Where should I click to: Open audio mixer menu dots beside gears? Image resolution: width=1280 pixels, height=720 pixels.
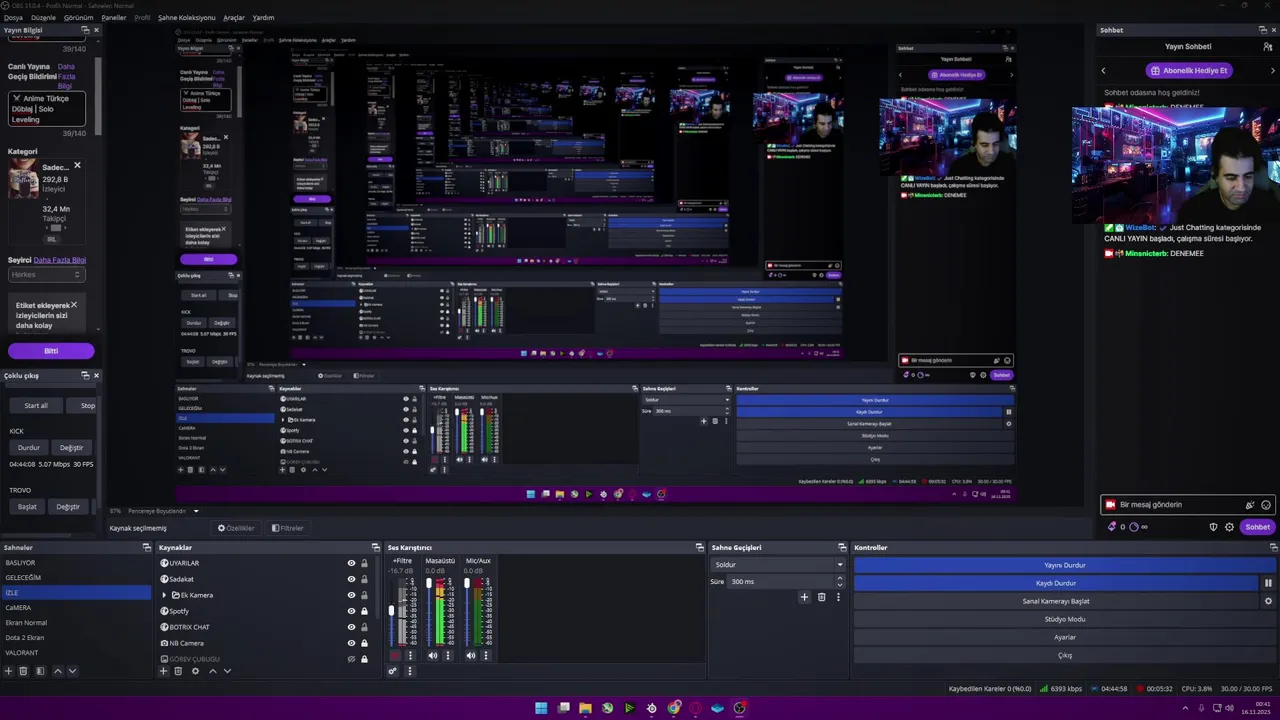point(409,671)
